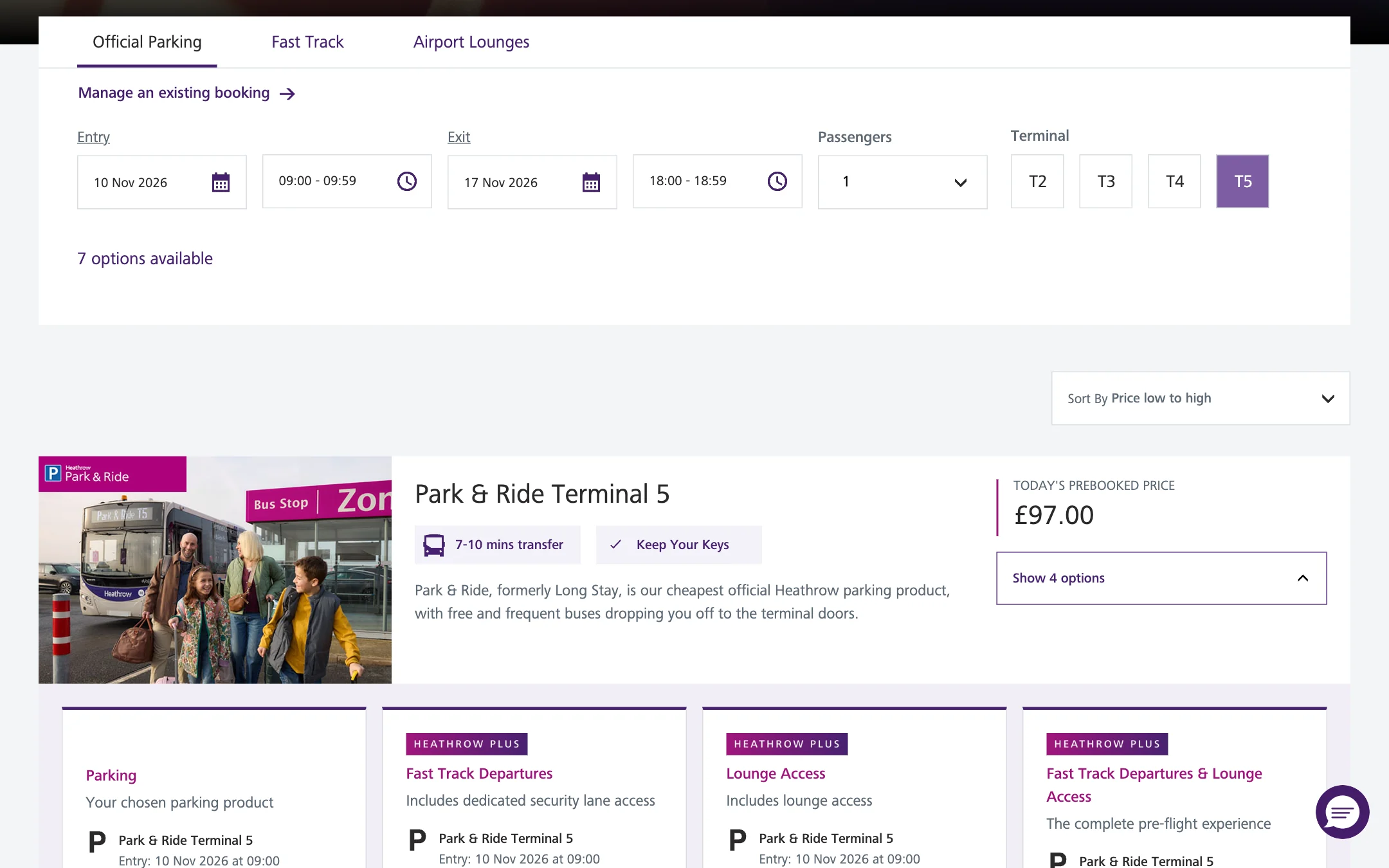Click the P icon in Fast Track Departures card
Screen dimensions: 1389x868
(417, 839)
